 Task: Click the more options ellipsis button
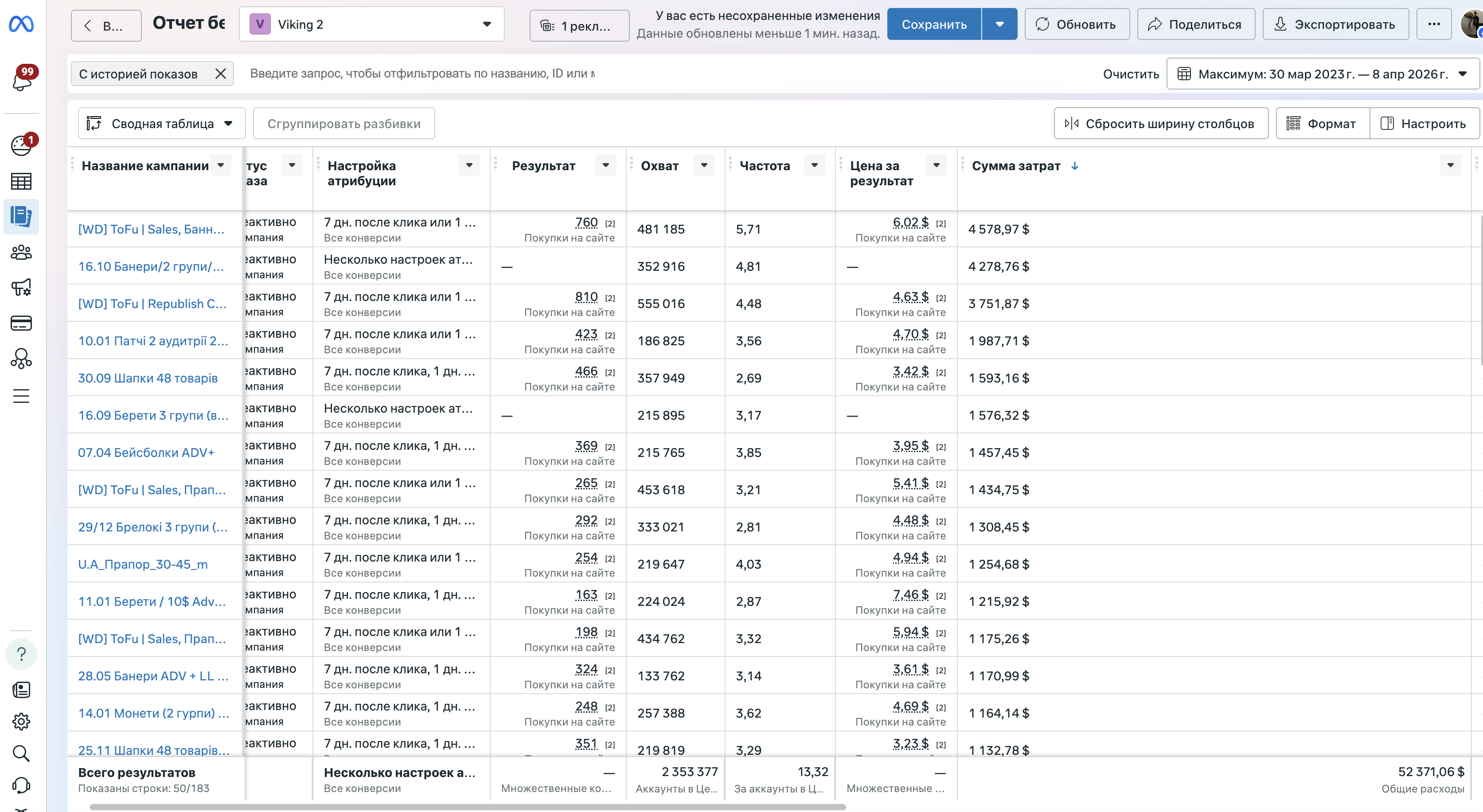[x=1434, y=24]
